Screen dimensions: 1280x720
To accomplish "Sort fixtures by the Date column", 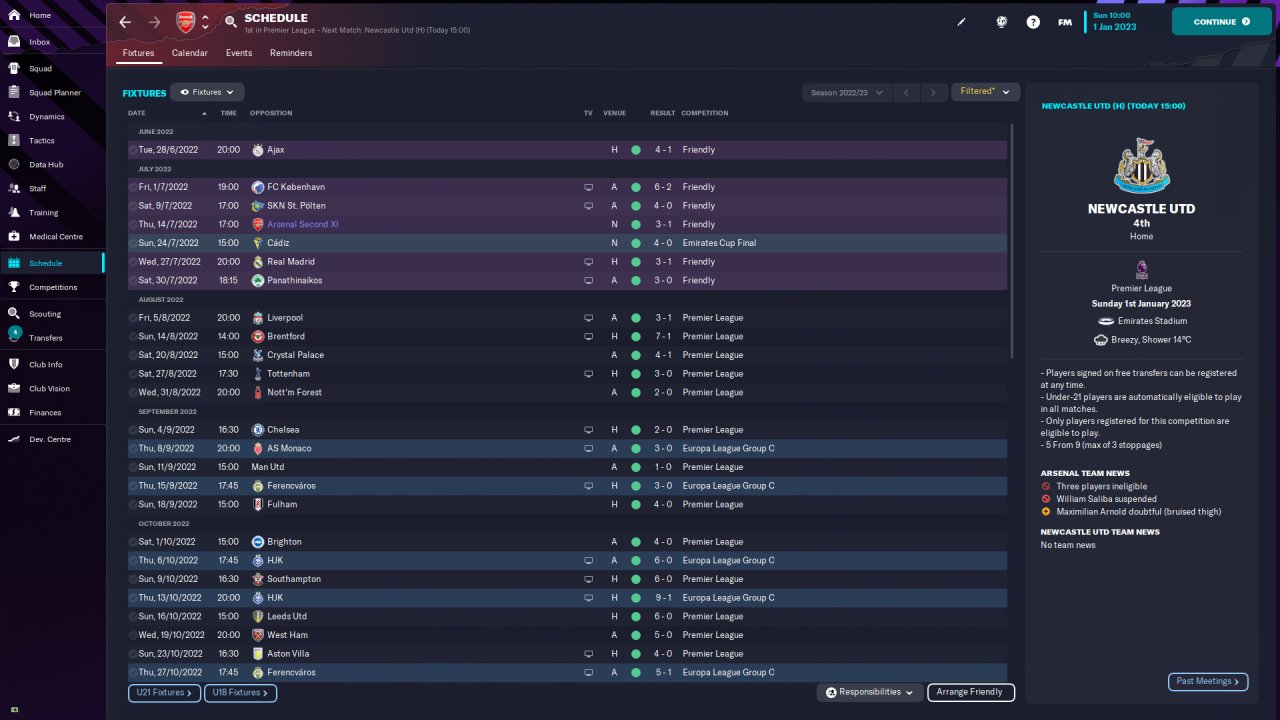I will pyautogui.click(x=137, y=113).
